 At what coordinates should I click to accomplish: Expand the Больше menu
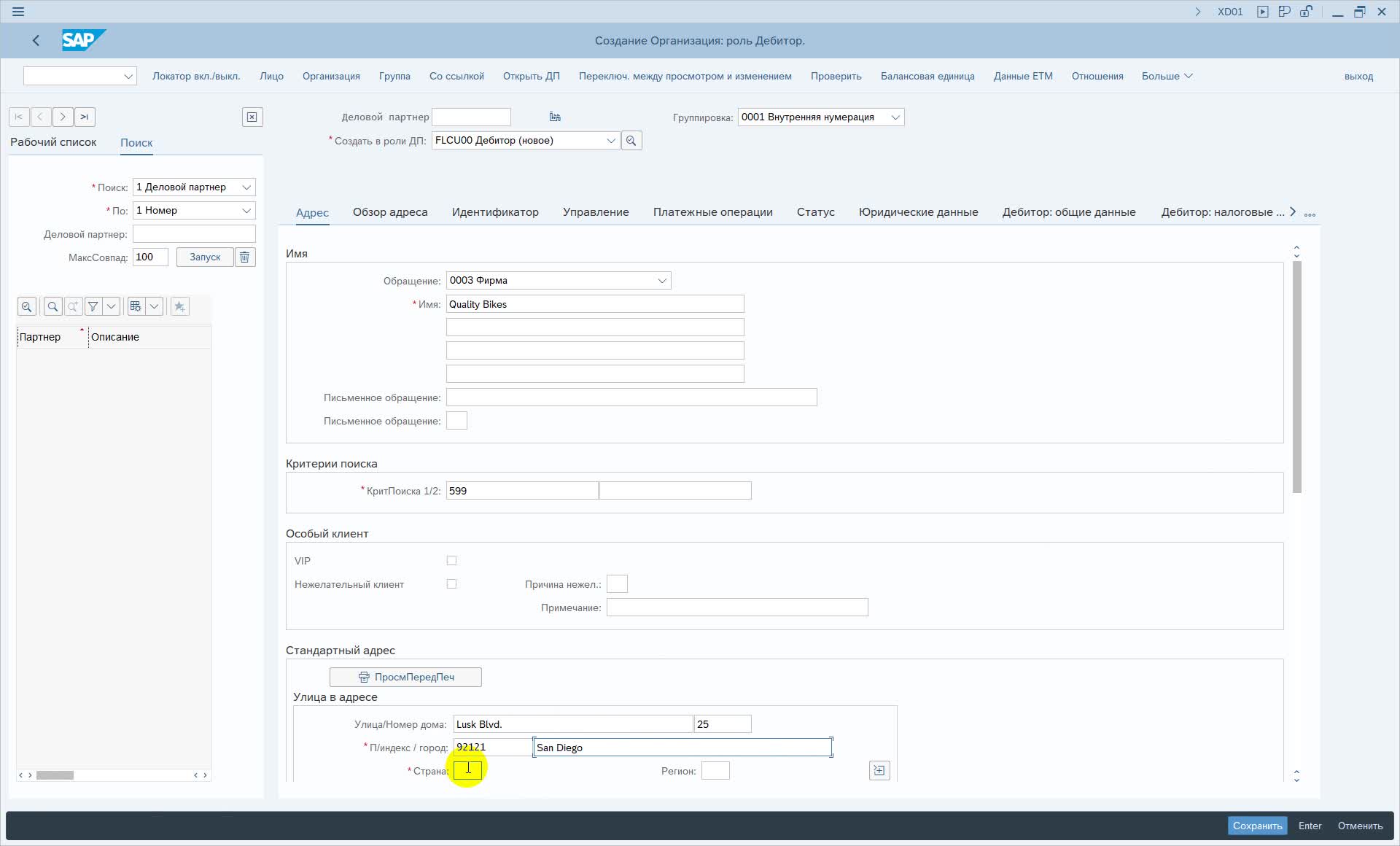click(x=1167, y=76)
